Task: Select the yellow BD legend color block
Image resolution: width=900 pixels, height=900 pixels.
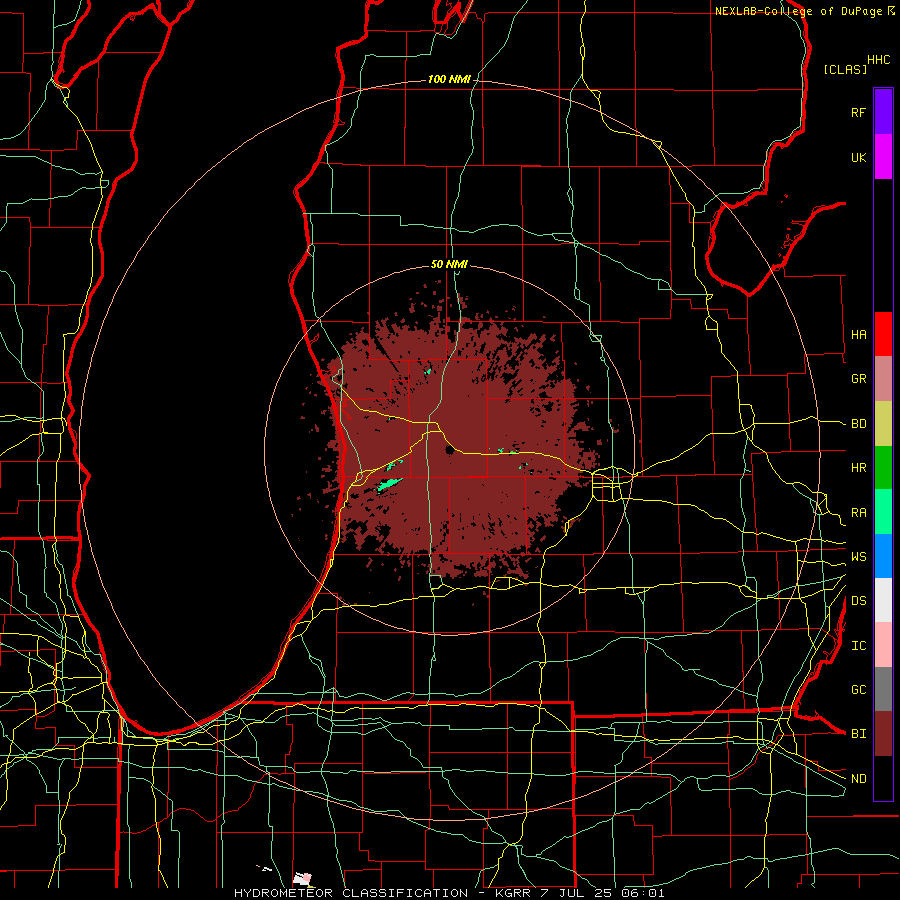Action: pyautogui.click(x=883, y=424)
